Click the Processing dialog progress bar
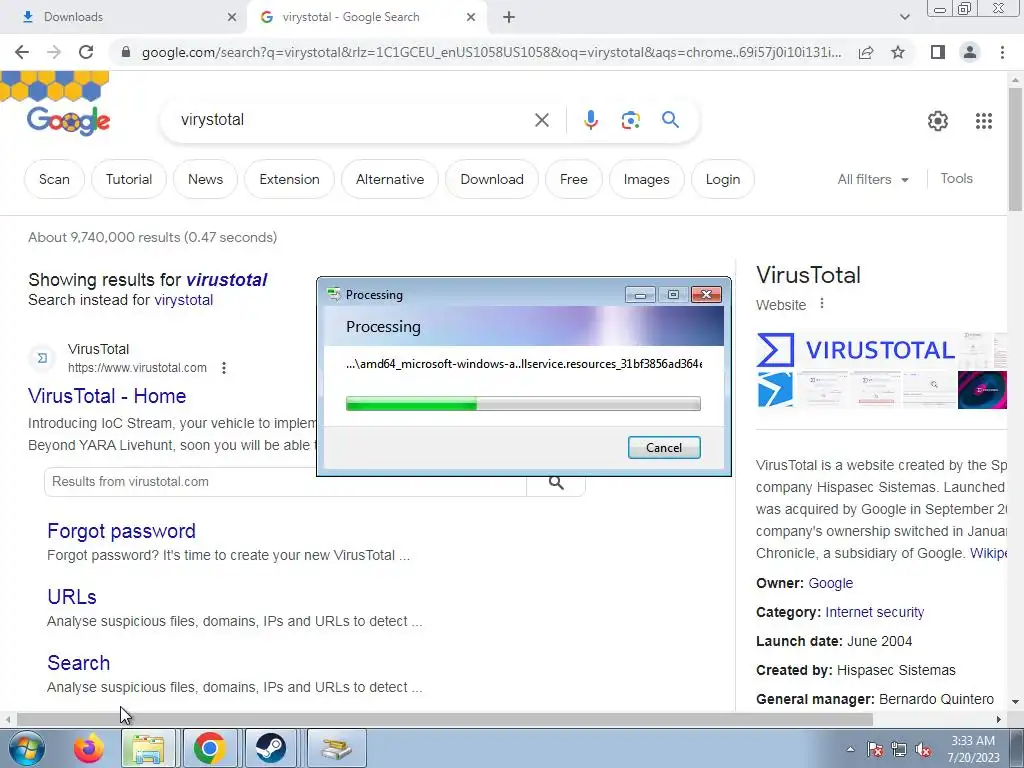 tap(523, 404)
